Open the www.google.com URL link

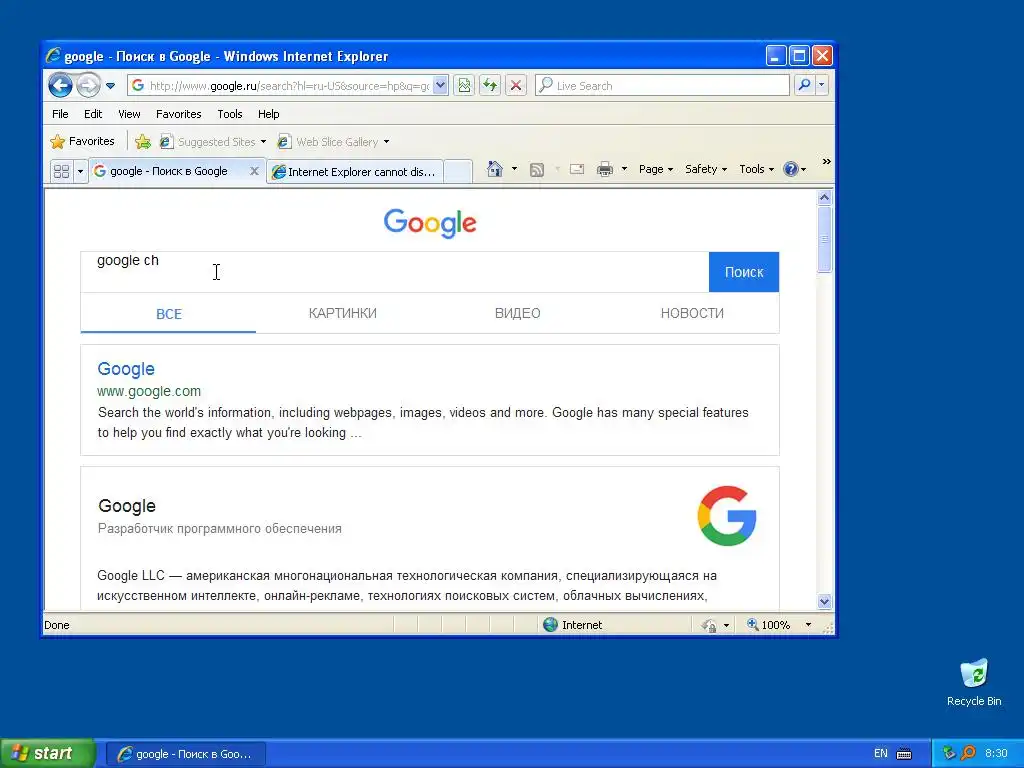[149, 391]
